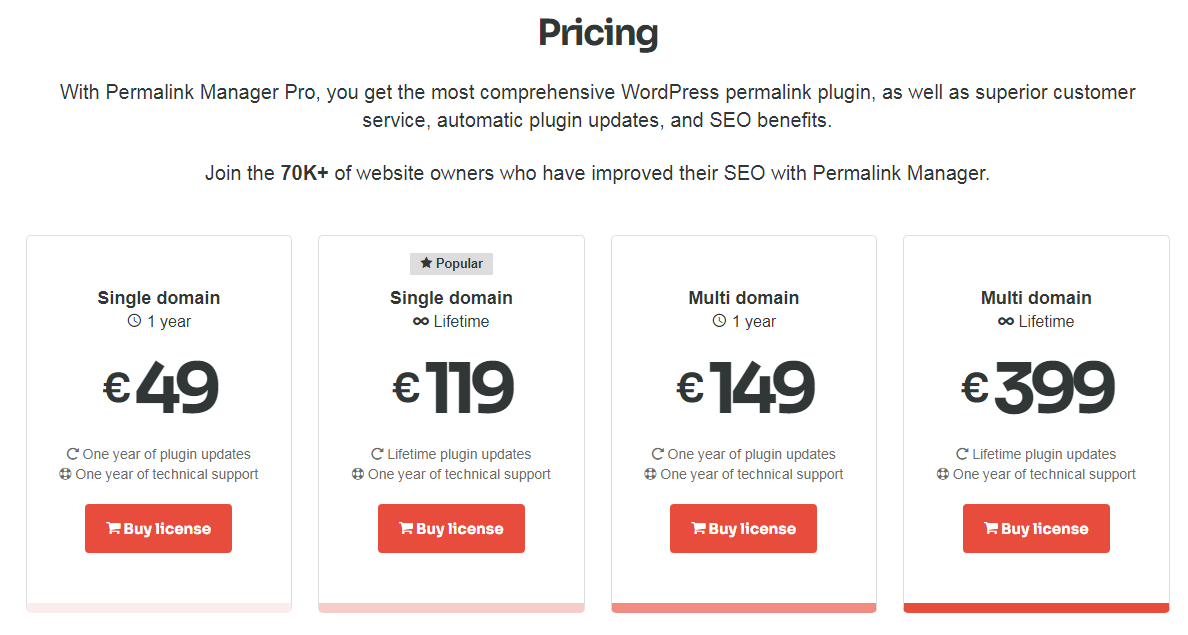Click the Pricing heading
Viewport: 1188px width, 635px height.
(598, 33)
